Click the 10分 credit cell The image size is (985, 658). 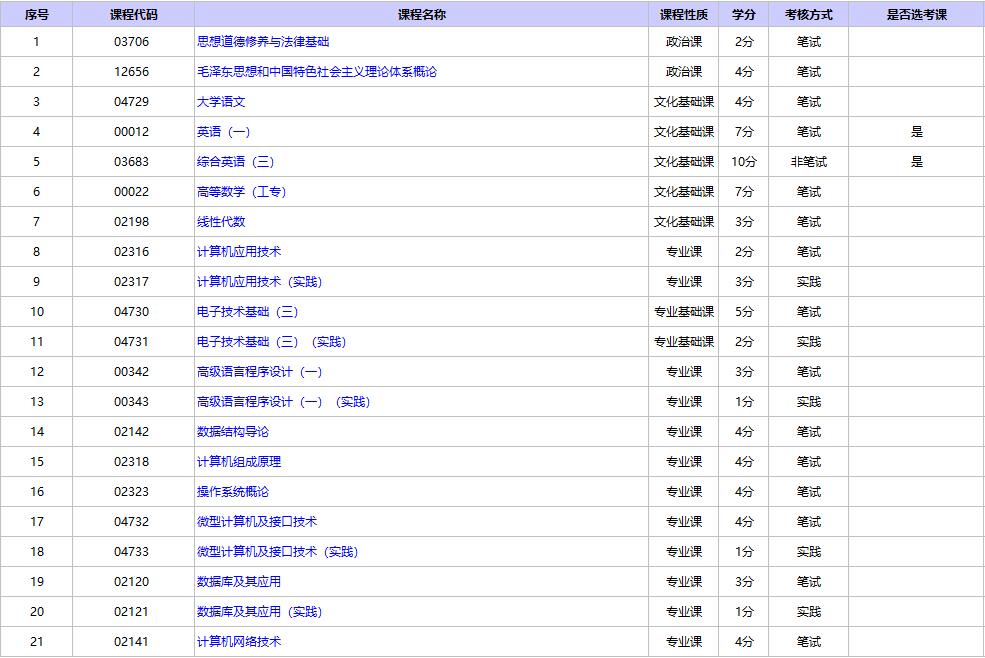point(744,162)
